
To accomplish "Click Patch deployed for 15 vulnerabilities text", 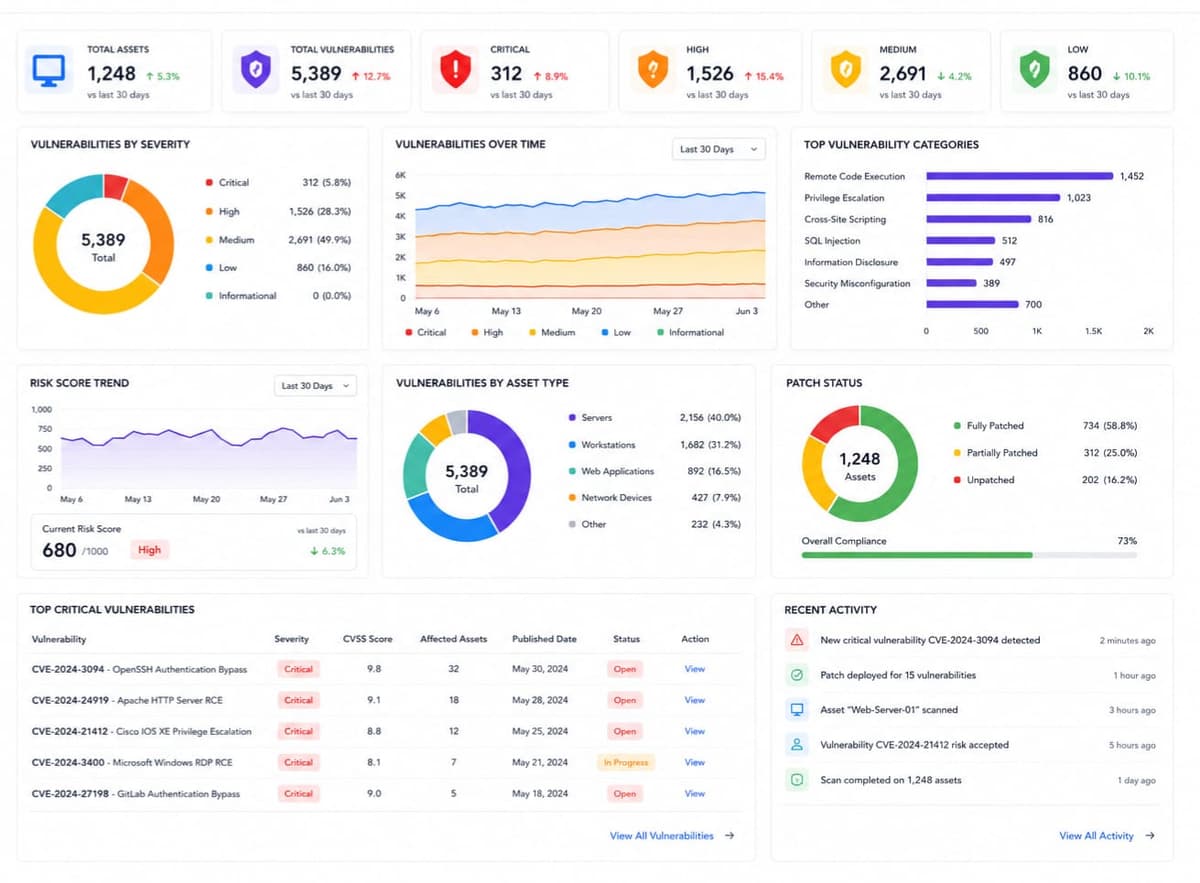I will [898, 675].
